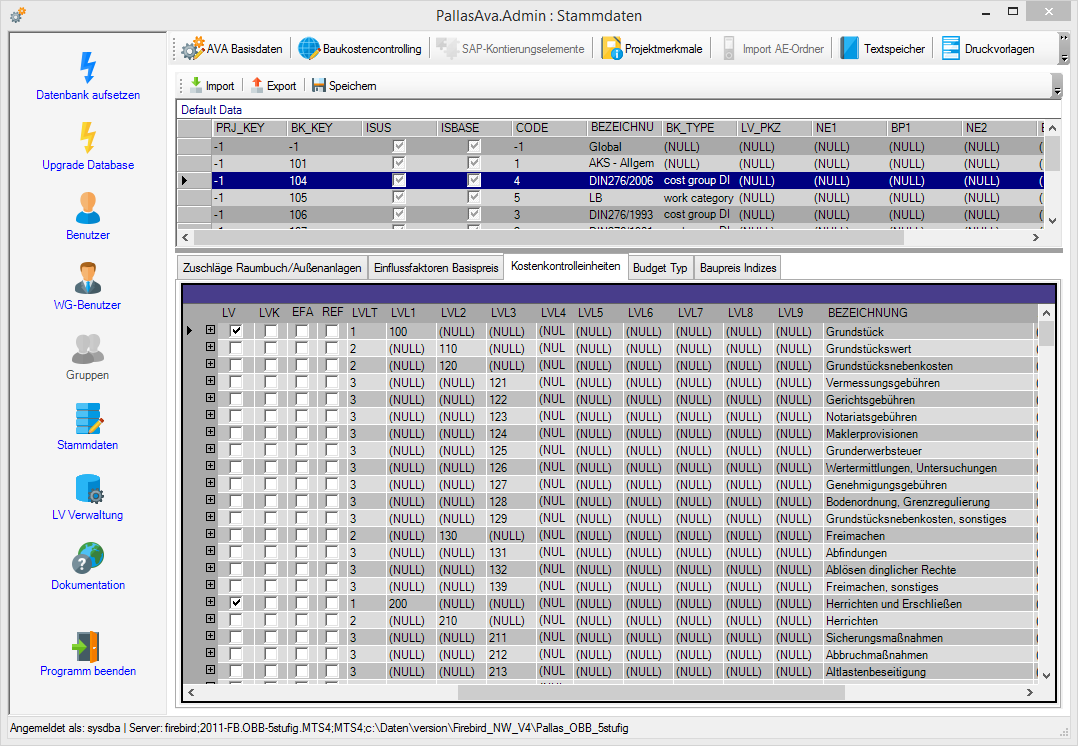This screenshot has width=1078, height=746.
Task: Uncheck LV checkbox for Grundstück row
Action: click(x=236, y=331)
